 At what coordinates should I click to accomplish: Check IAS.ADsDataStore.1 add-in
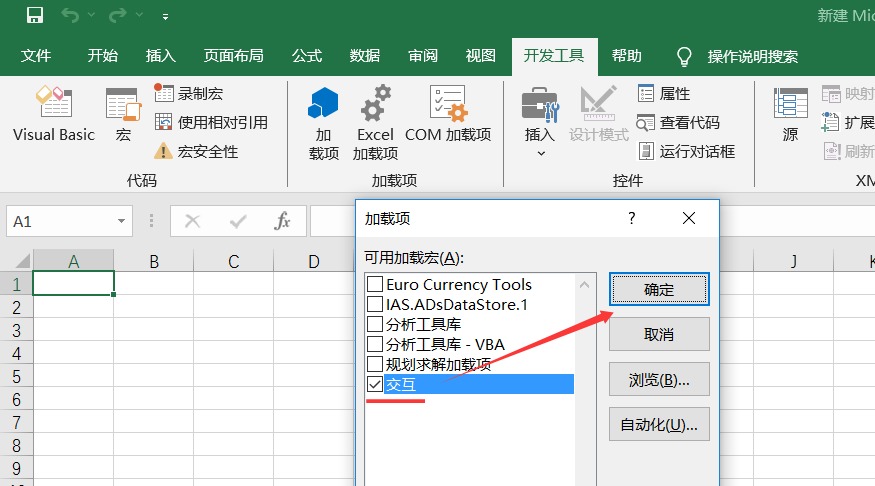click(375, 304)
